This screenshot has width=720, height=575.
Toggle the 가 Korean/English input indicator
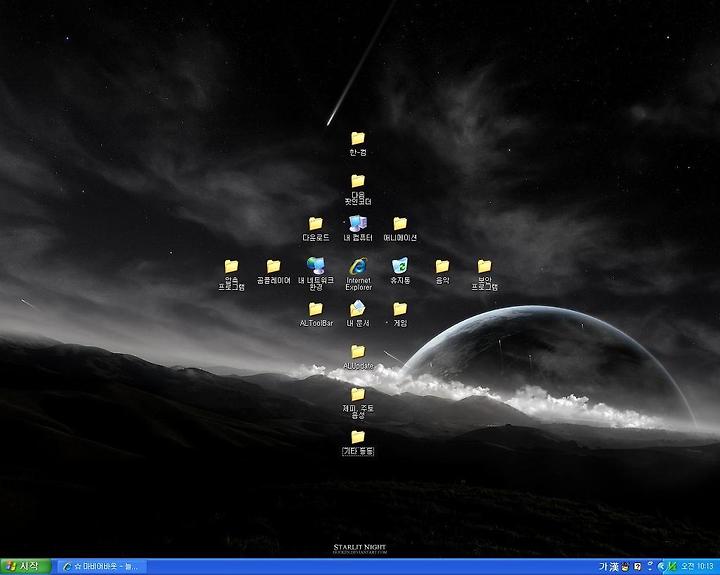tap(603, 567)
